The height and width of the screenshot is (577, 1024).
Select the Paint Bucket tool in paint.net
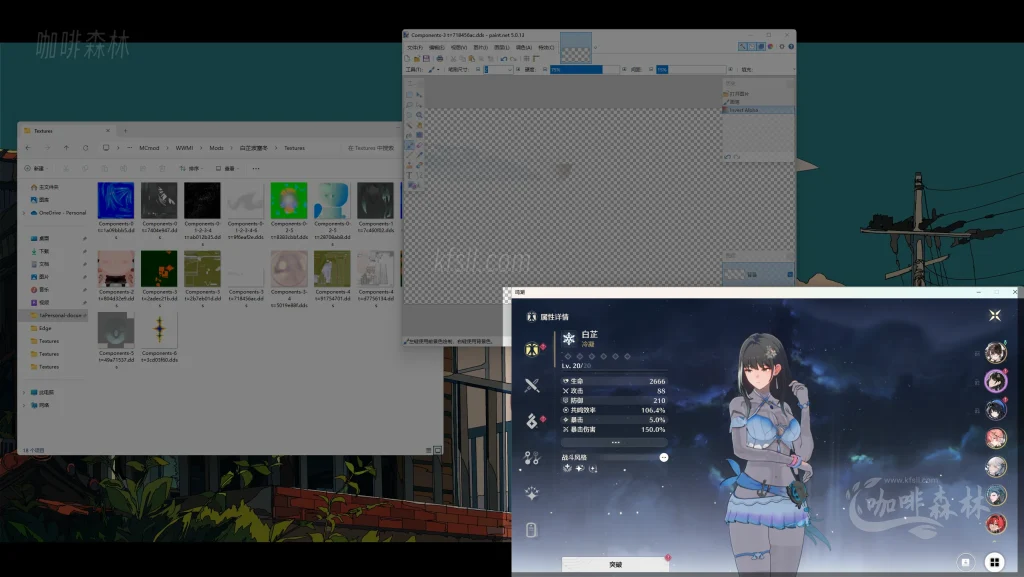pos(409,135)
